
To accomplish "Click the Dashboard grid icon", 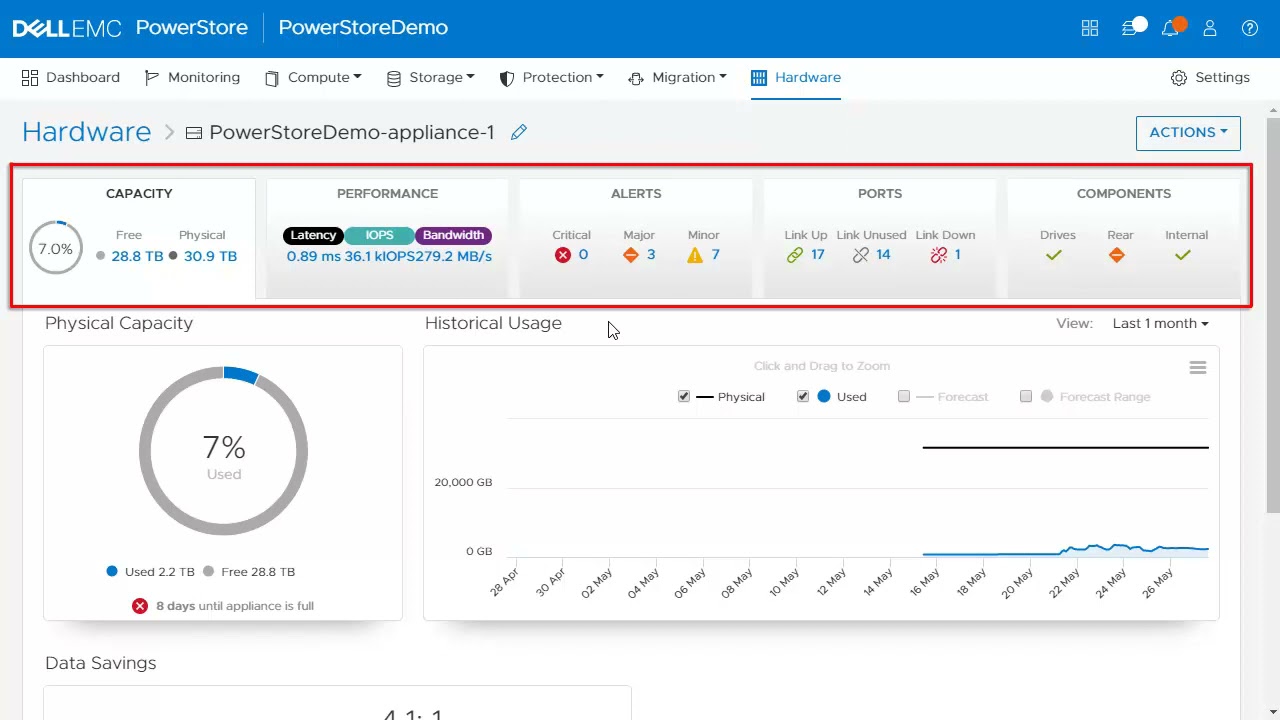I will click(x=30, y=78).
